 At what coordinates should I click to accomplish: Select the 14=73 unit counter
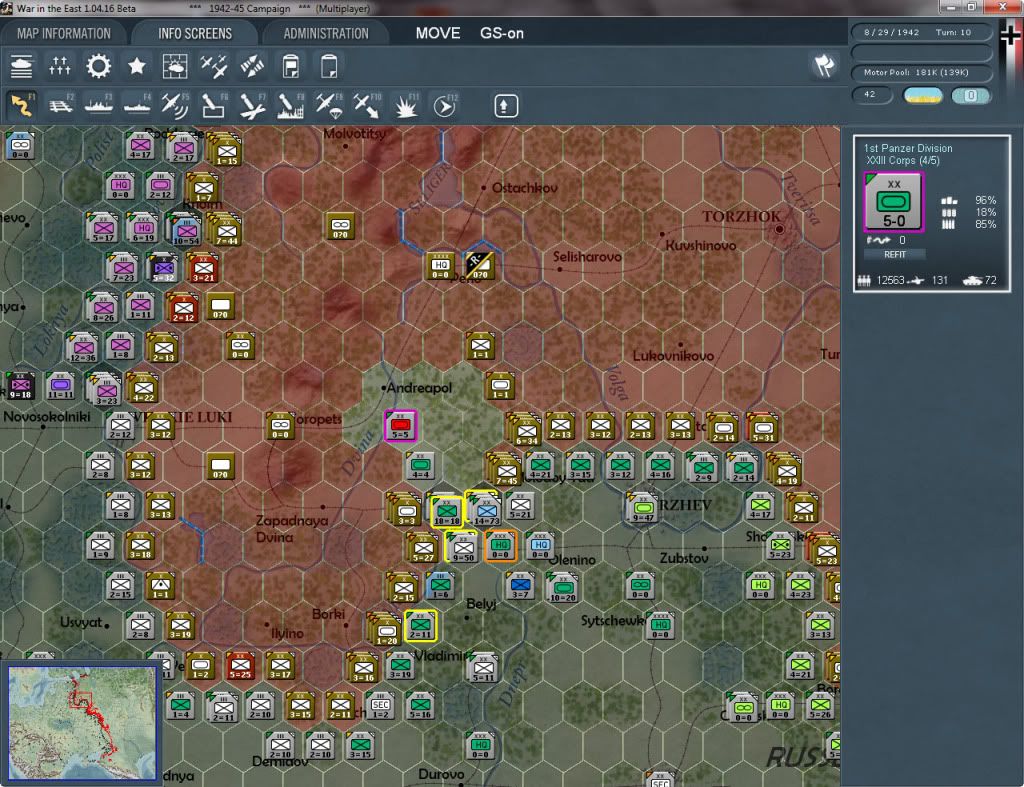[x=486, y=510]
